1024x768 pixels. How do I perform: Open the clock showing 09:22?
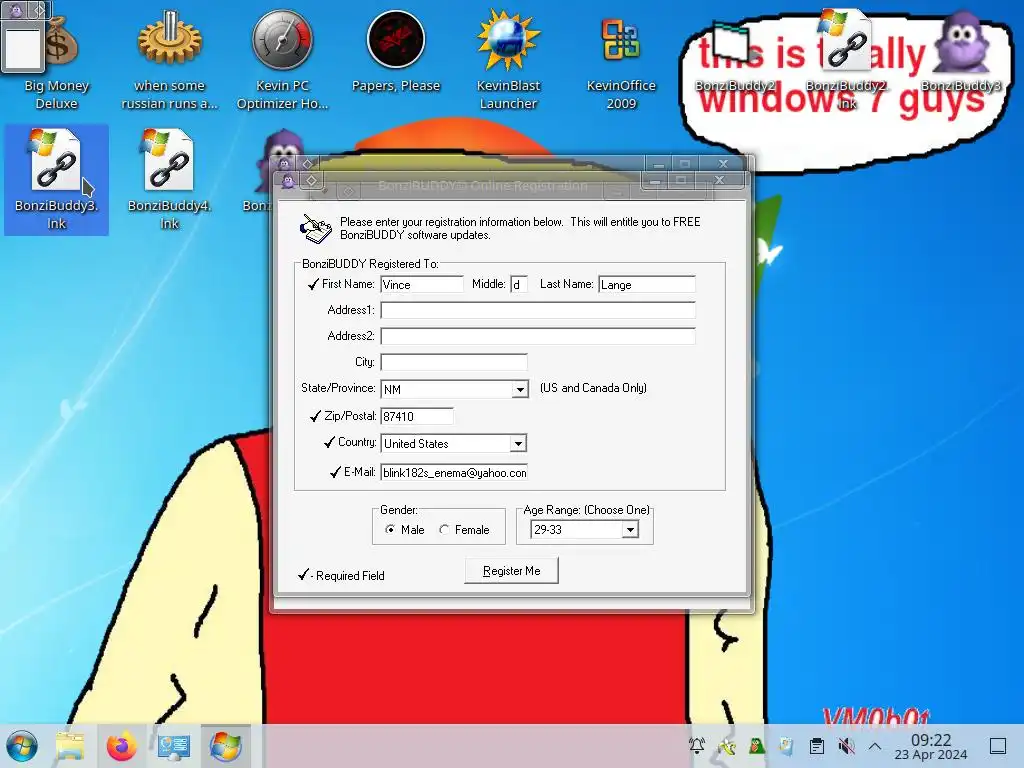point(931,746)
